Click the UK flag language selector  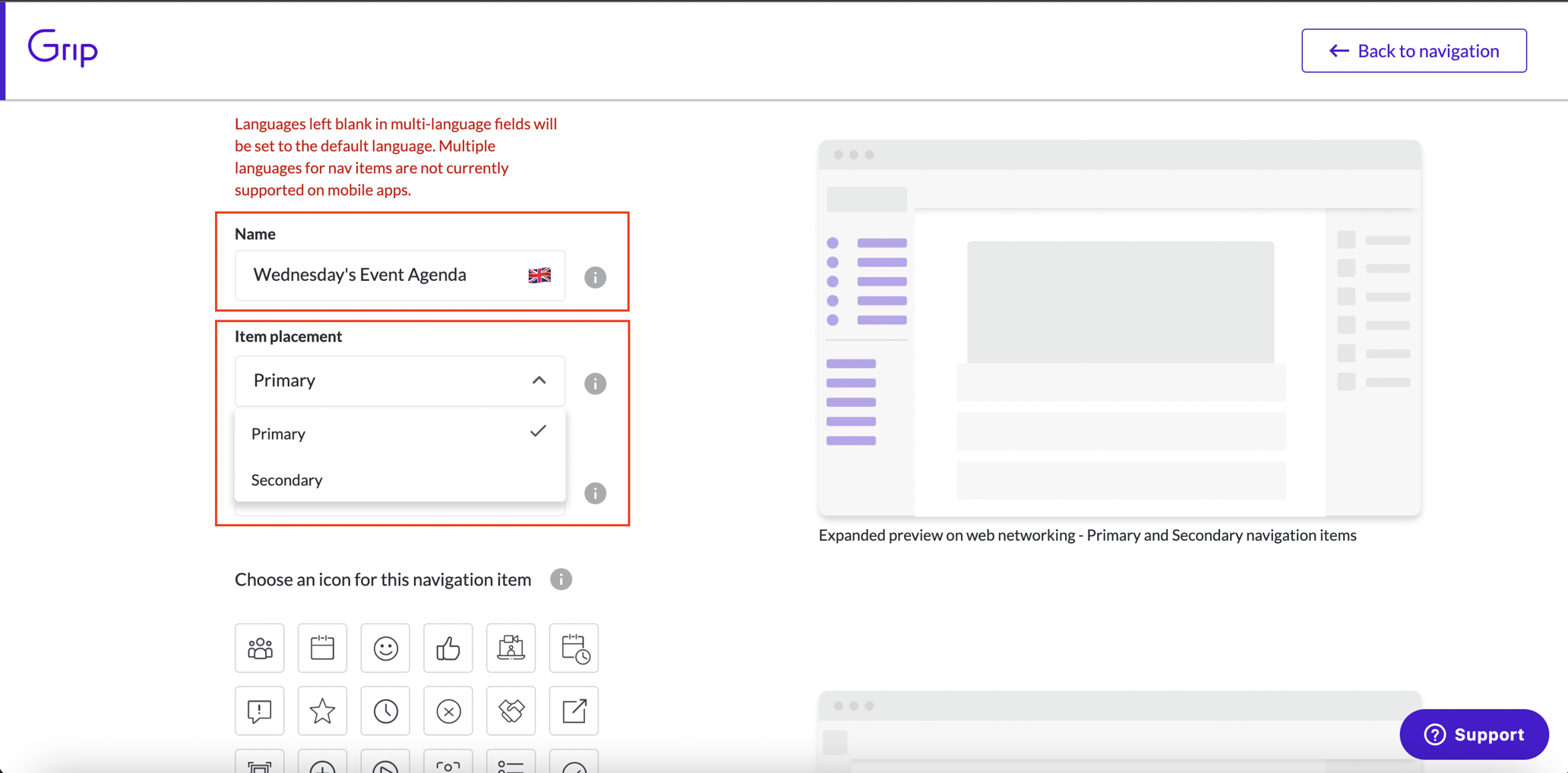539,275
